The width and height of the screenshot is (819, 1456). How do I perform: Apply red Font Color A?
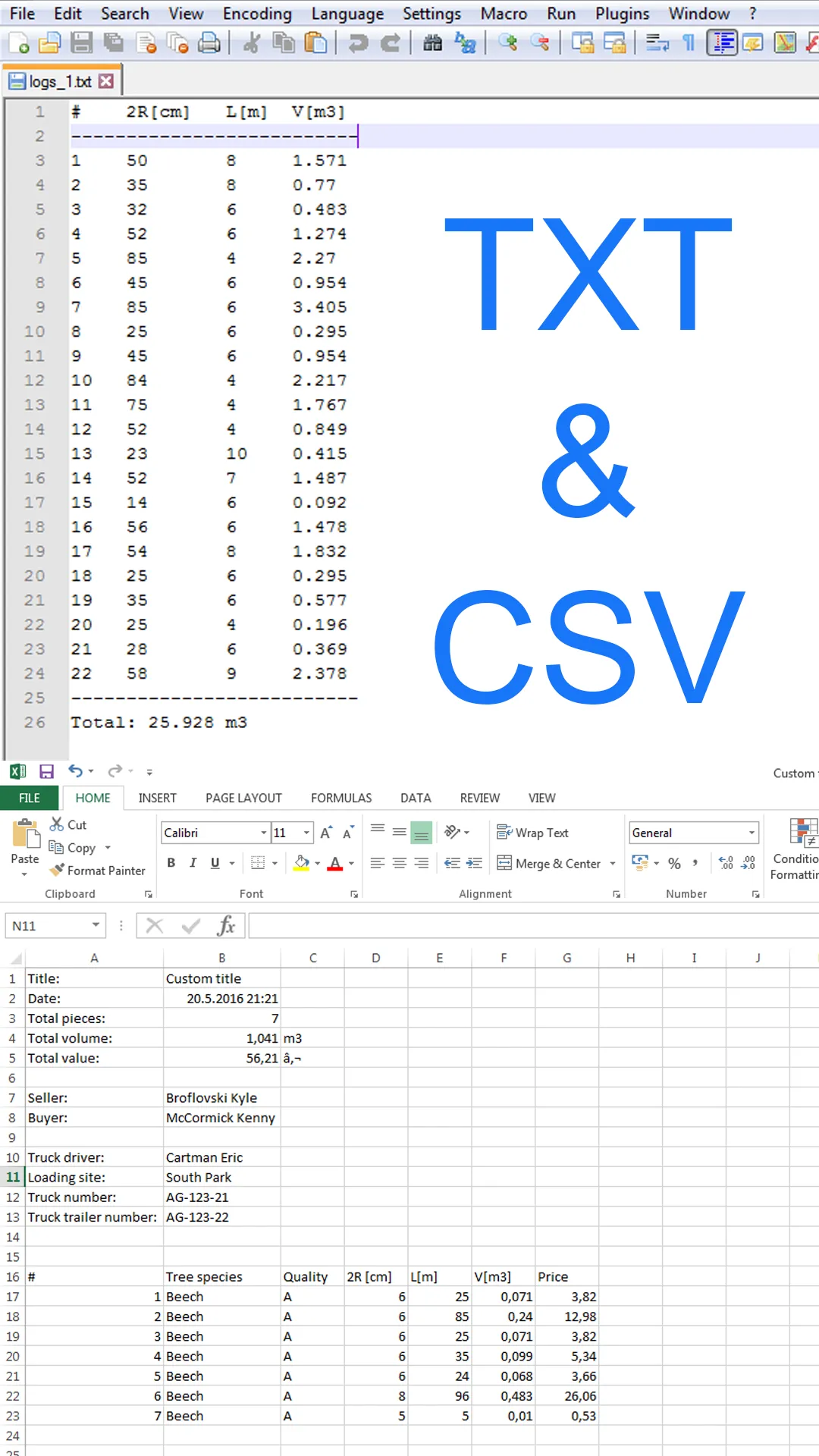click(335, 863)
